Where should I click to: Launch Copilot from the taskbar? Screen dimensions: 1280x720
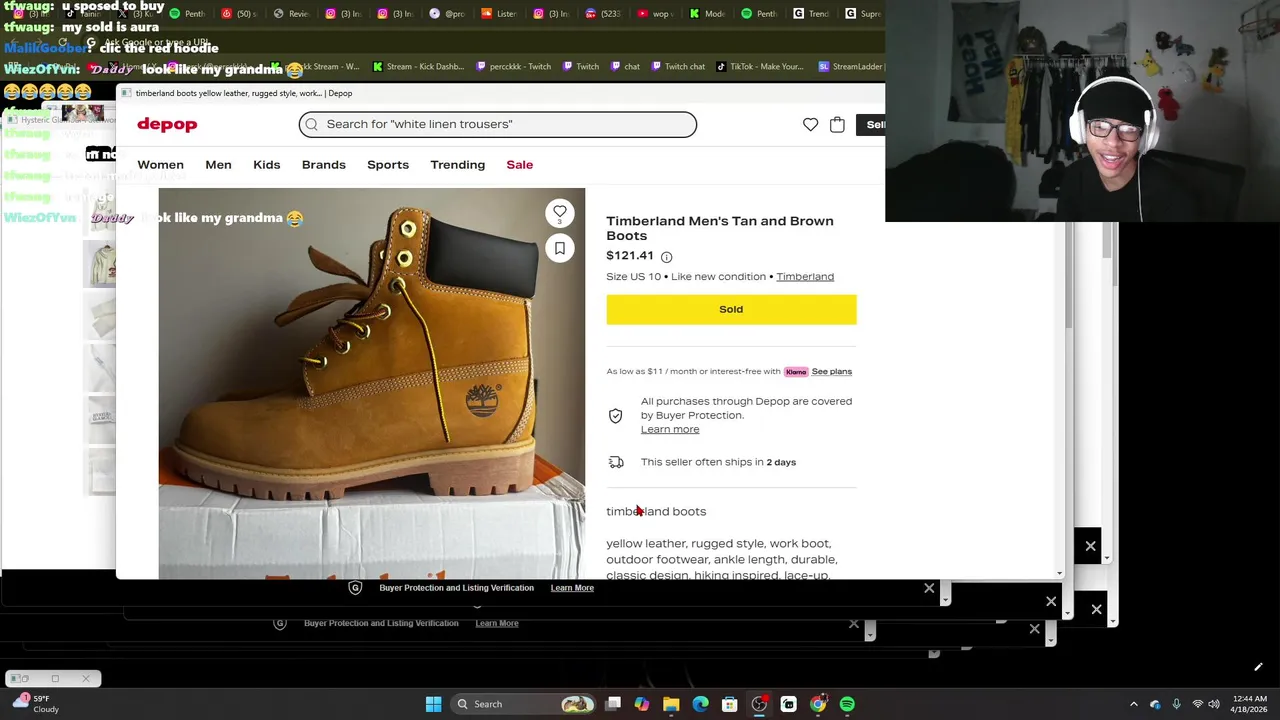(x=642, y=704)
